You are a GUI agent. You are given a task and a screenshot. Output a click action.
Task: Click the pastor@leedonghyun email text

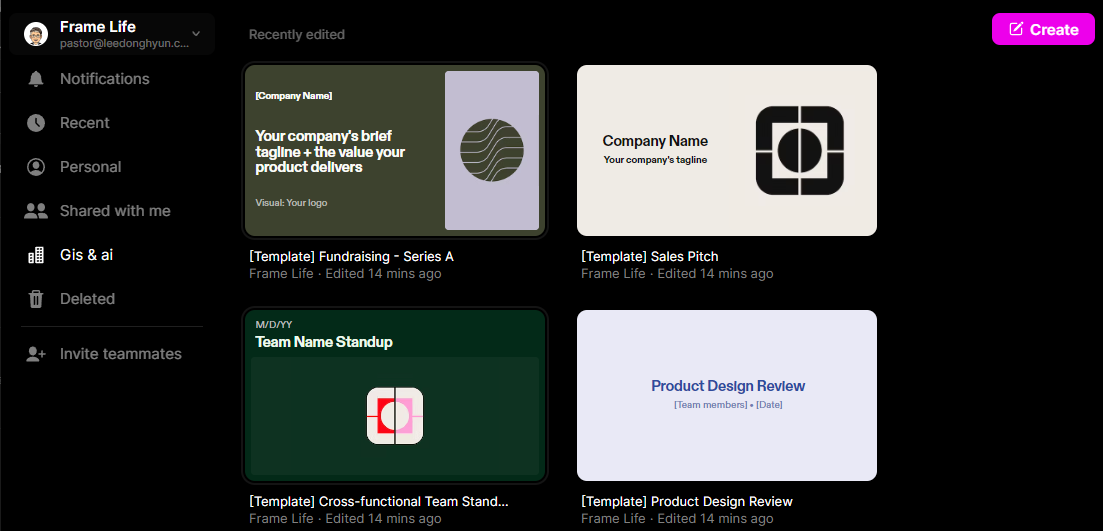pos(125,44)
